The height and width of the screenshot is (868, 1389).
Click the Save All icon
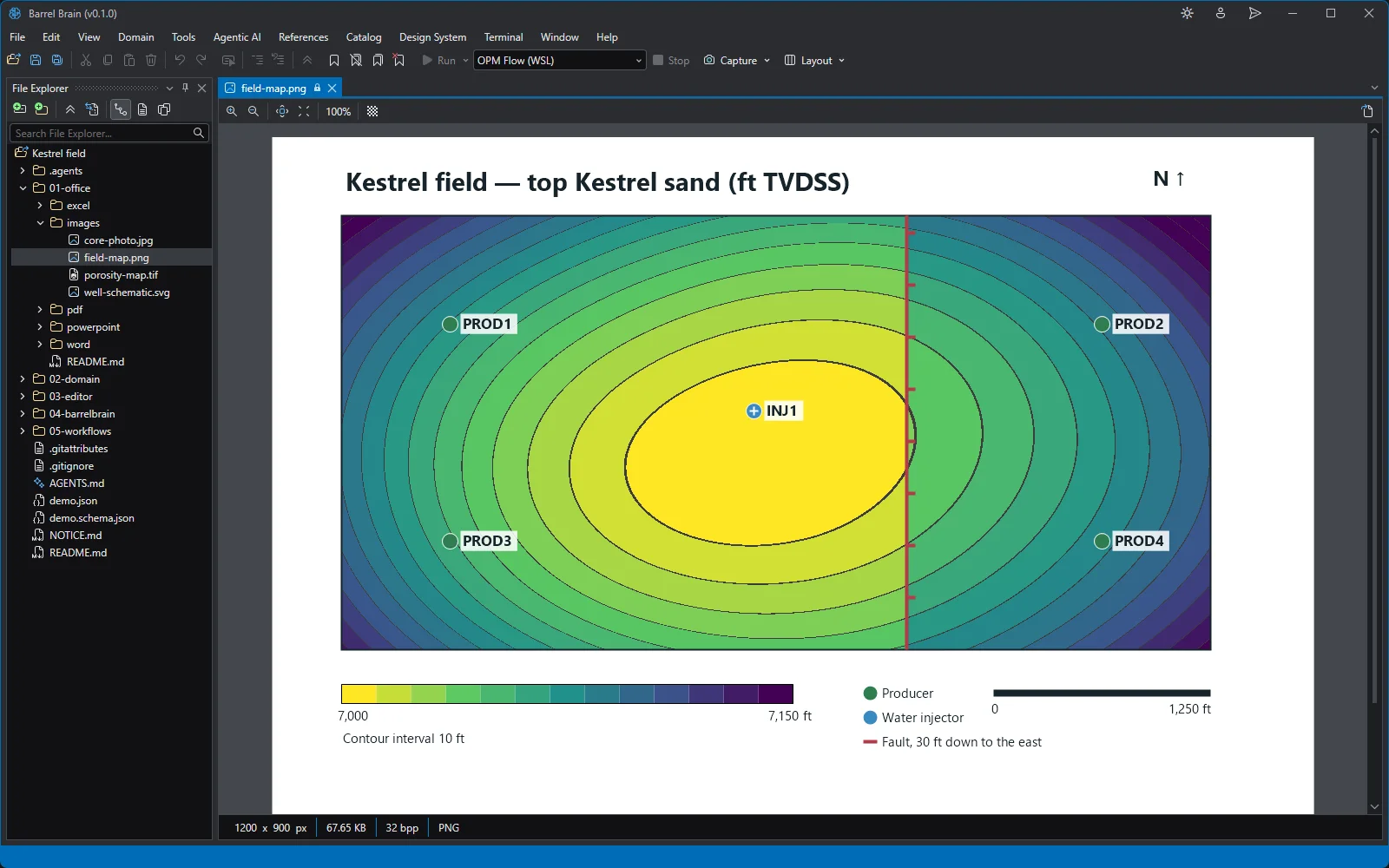pos(57,60)
